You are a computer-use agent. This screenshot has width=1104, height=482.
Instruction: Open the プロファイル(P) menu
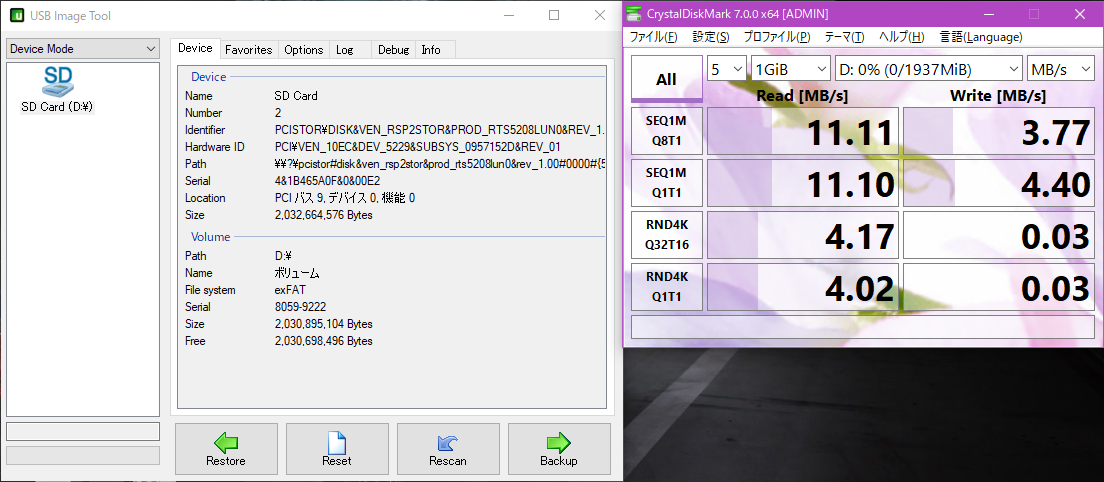pyautogui.click(x=777, y=37)
